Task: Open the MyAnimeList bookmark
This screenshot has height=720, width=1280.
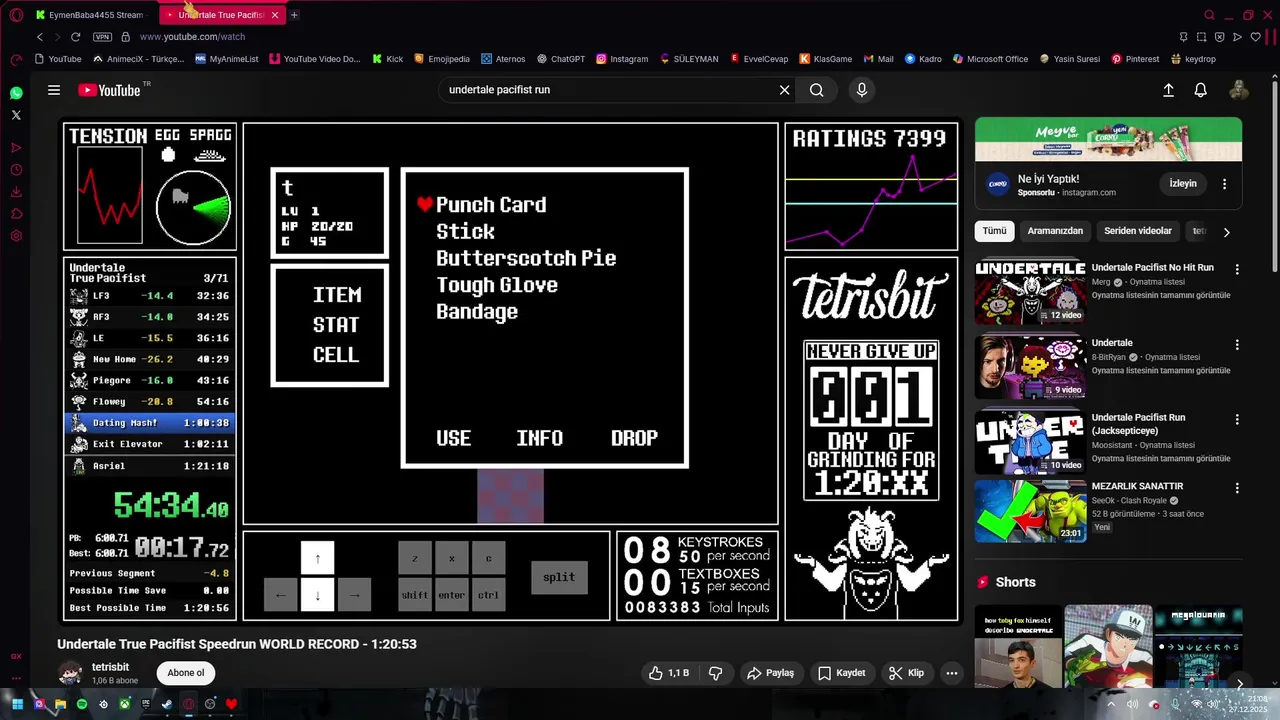Action: [226, 59]
